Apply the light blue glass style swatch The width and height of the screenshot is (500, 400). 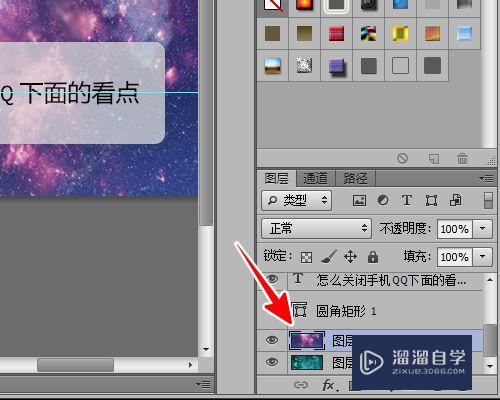[464, 33]
